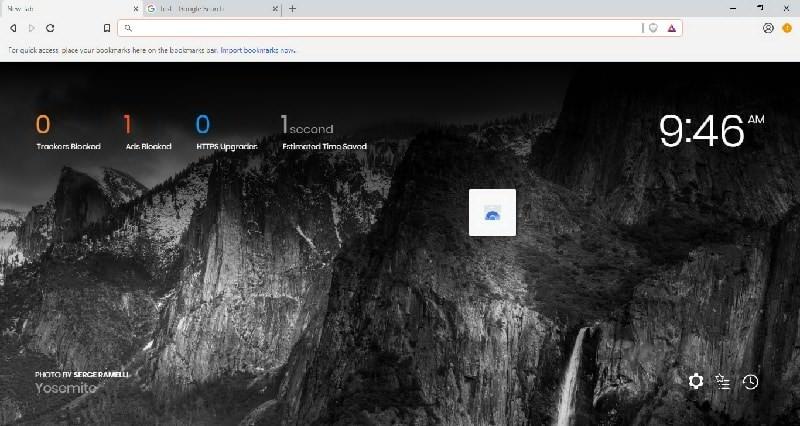Image resolution: width=800 pixels, height=426 pixels.
Task: Open Brave Shields lion icon
Action: tap(653, 28)
